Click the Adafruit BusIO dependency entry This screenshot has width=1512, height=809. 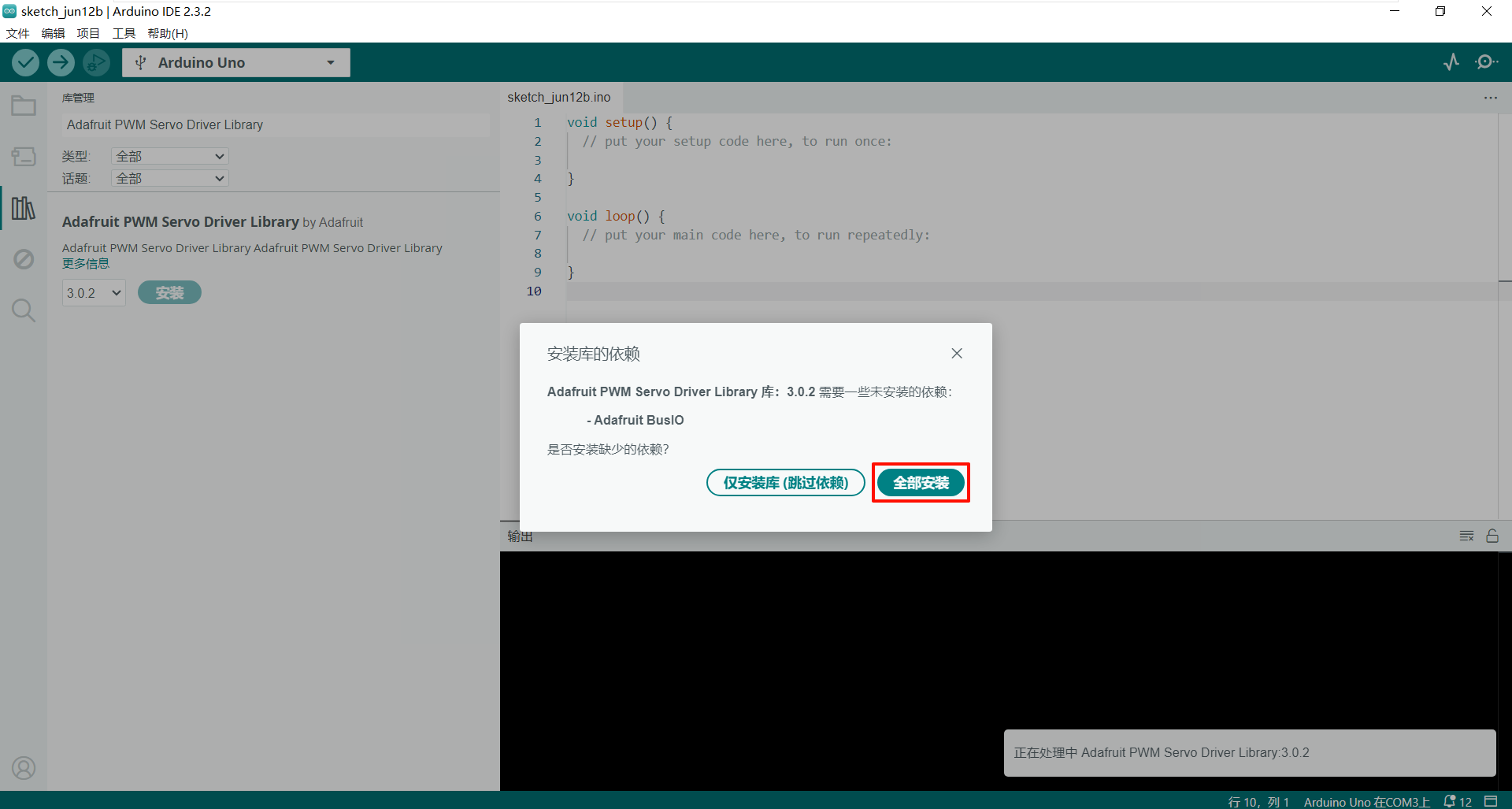tap(636, 421)
